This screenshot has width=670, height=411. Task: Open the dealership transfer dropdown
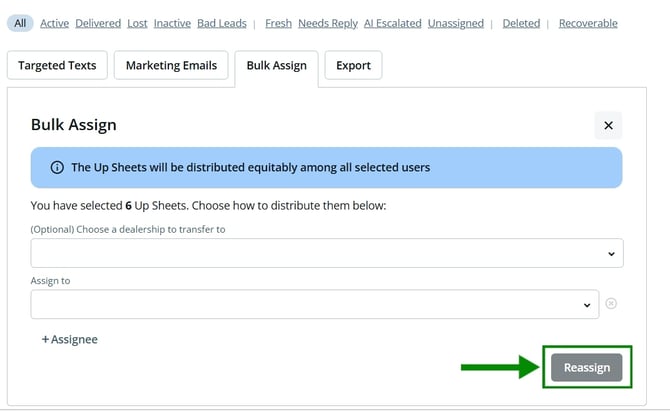point(327,253)
